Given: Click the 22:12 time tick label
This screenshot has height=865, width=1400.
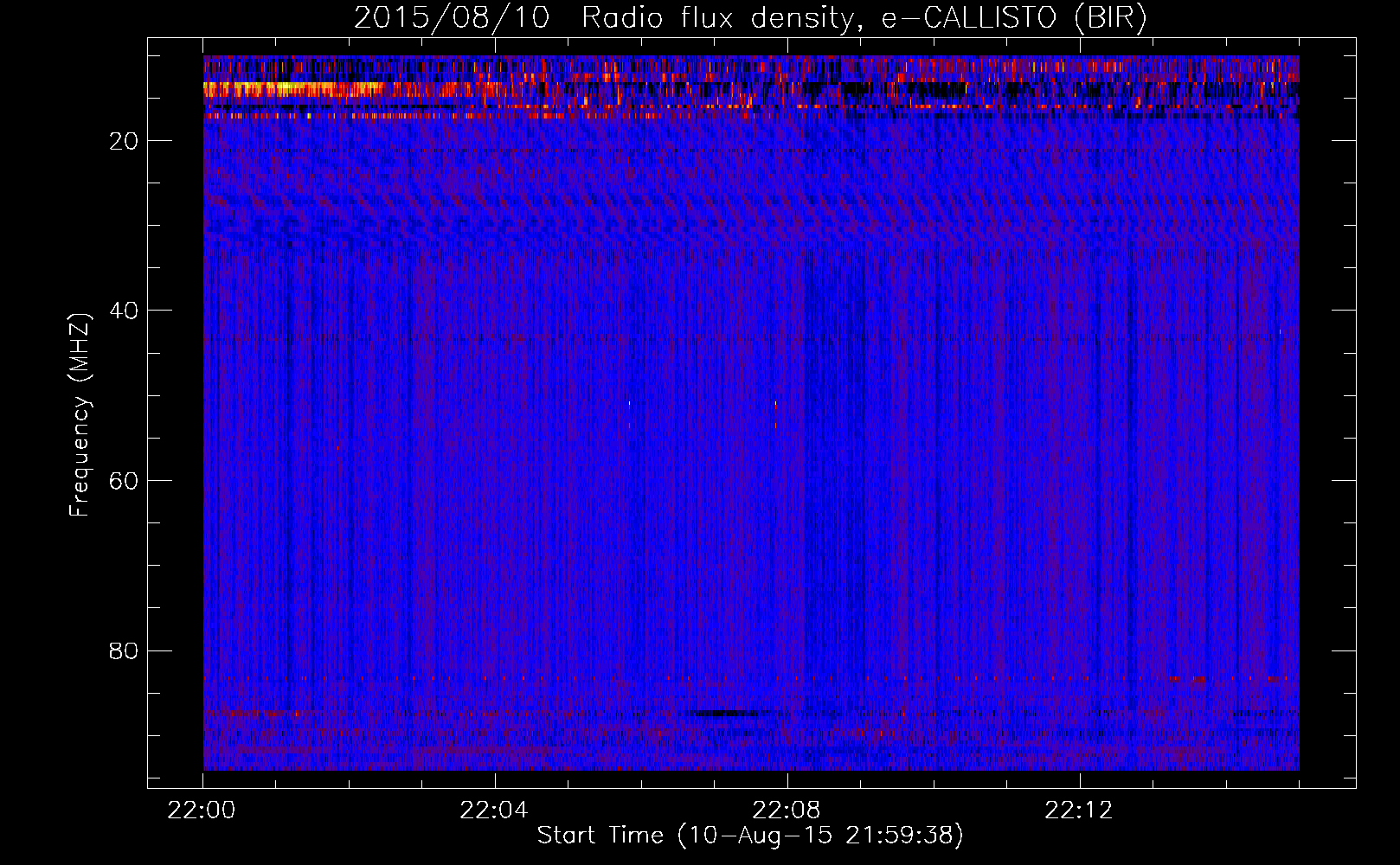Looking at the screenshot, I should (1079, 811).
